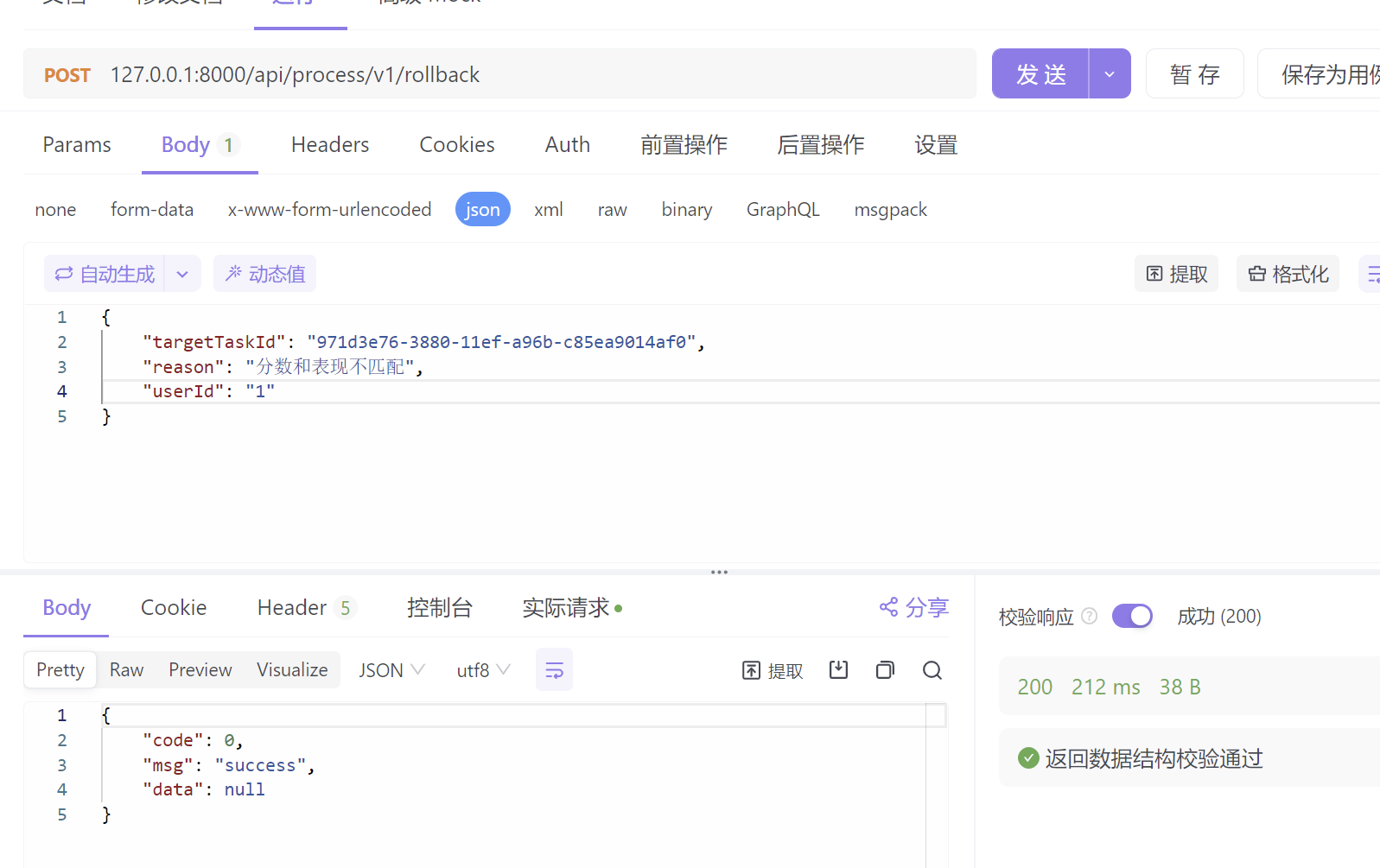Open the utf8 encoding dropdown
1380x868 pixels.
(483, 670)
